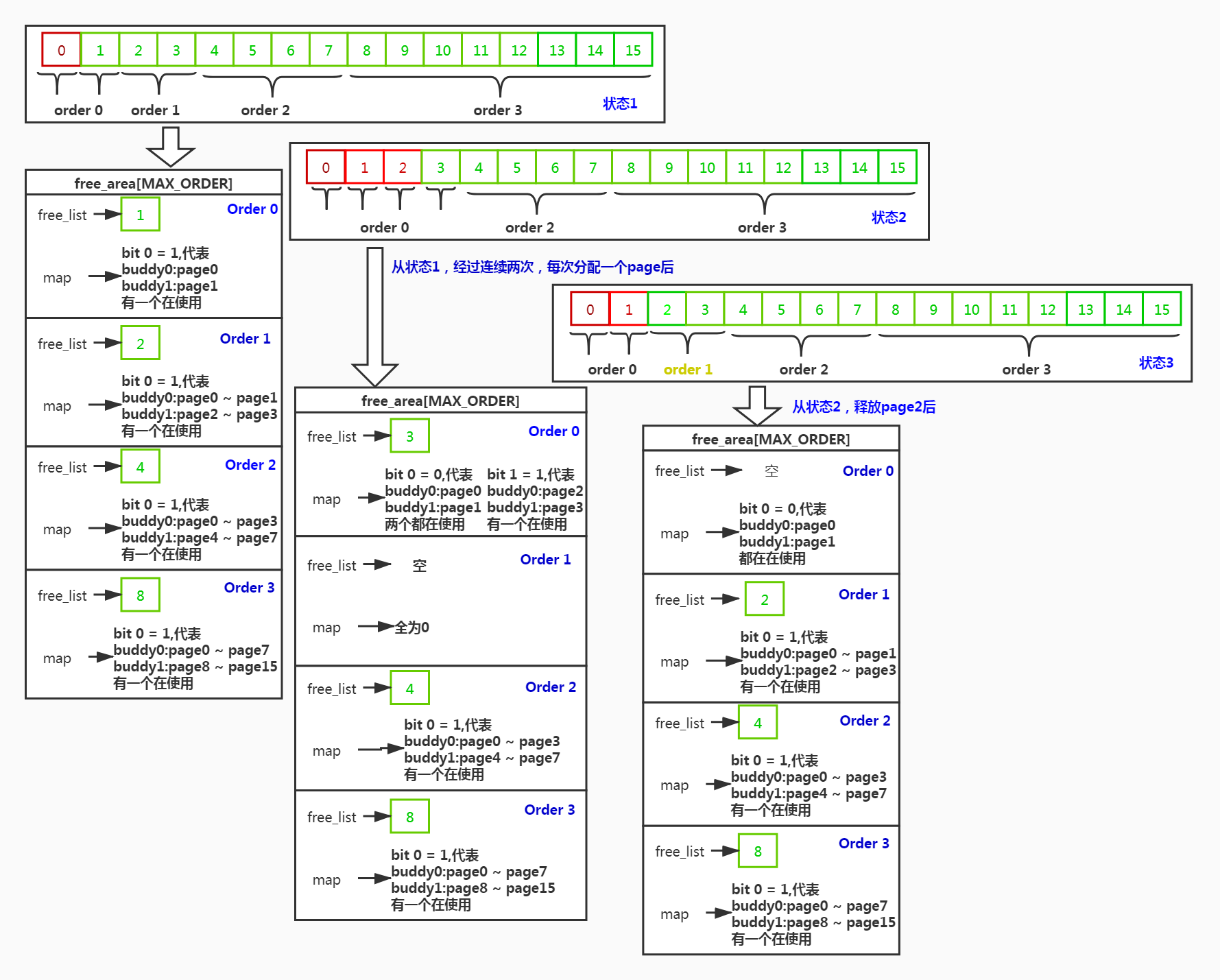Click the green page 3 box for Order 0 free_list
Image resolution: width=1220 pixels, height=980 pixels.
(x=409, y=435)
